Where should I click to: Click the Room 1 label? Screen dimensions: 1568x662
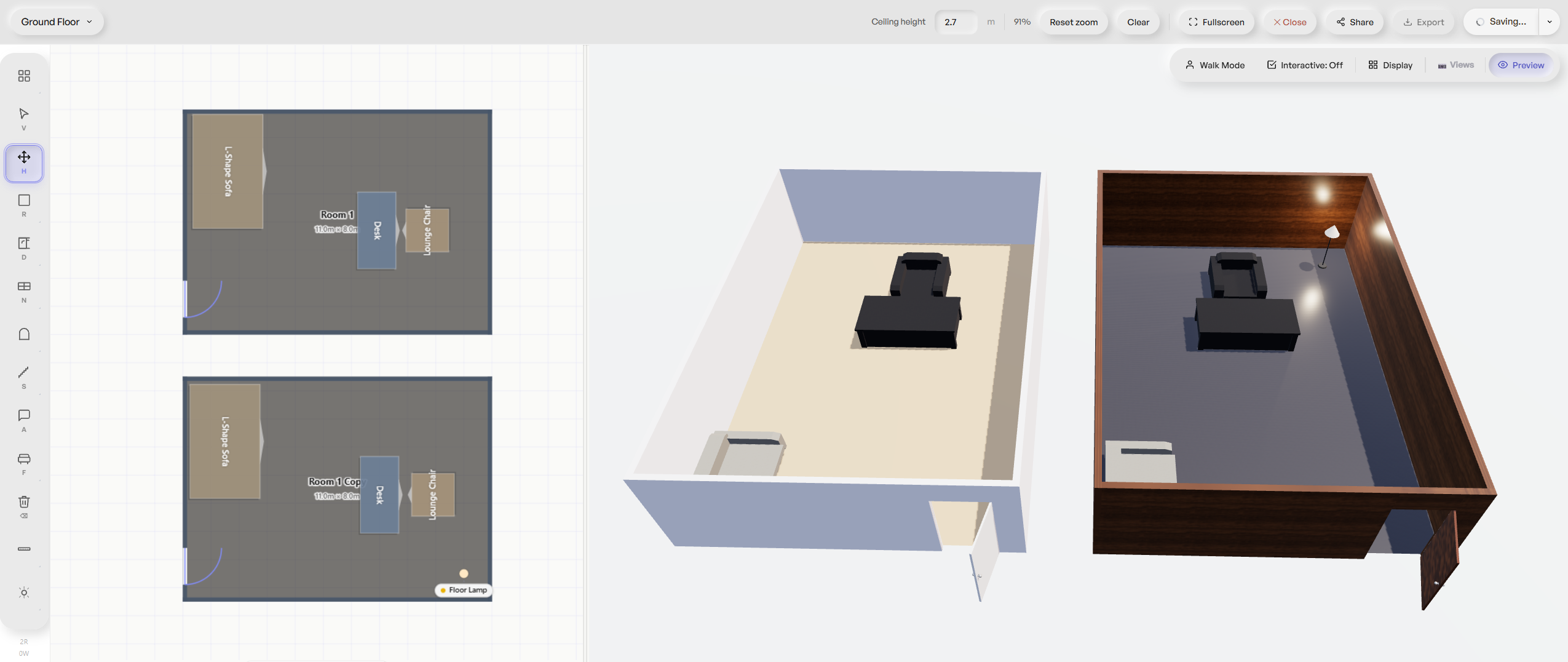point(337,215)
